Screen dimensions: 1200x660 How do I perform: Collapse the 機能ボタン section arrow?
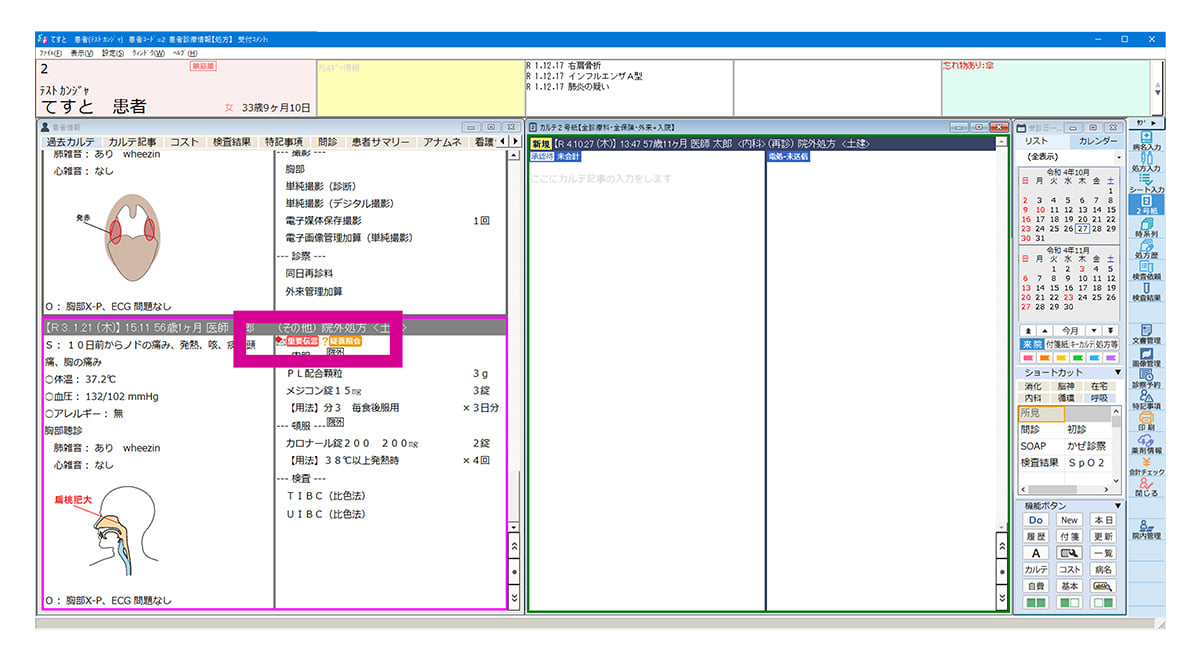[x=1117, y=506]
